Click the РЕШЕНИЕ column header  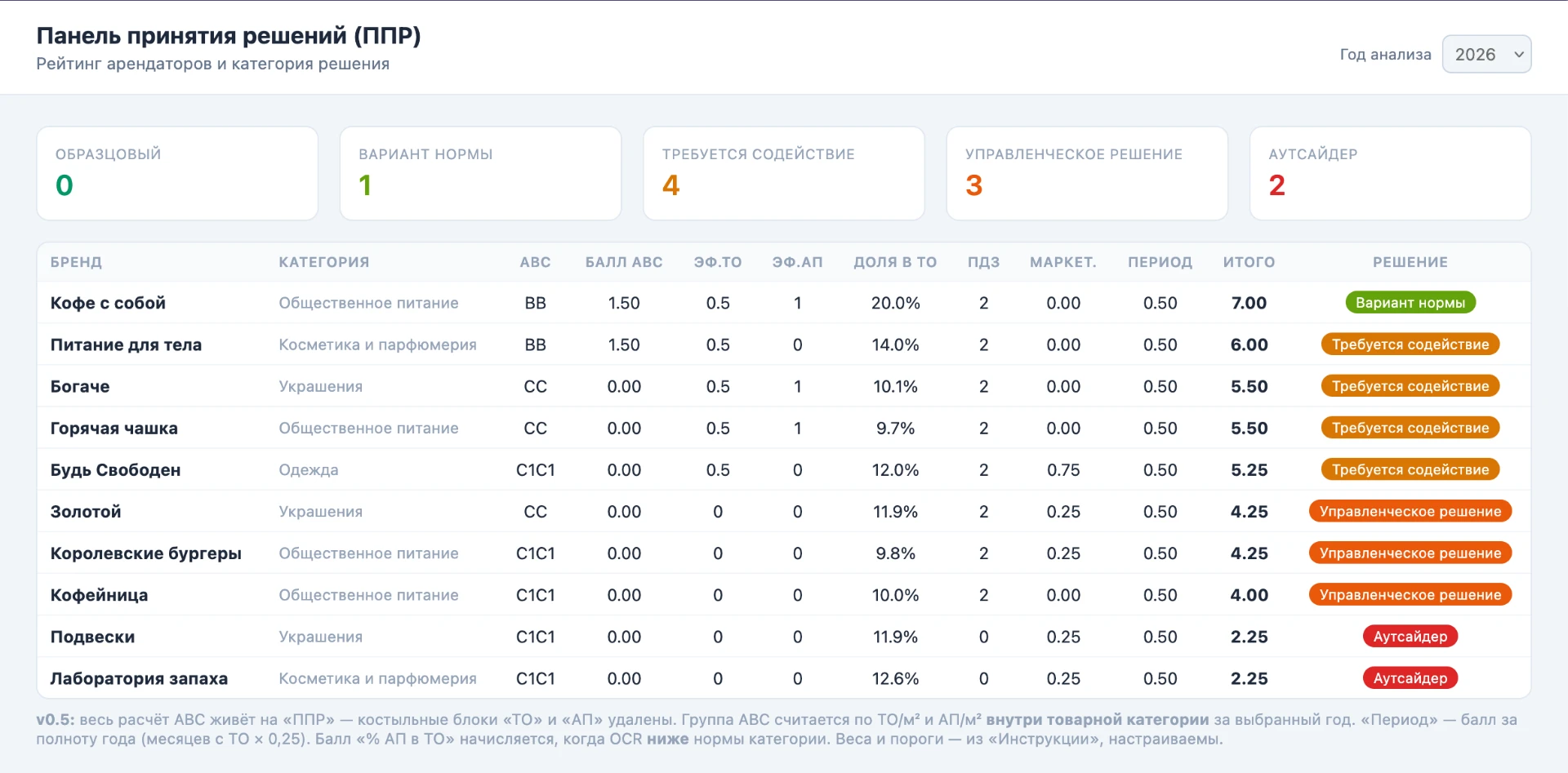click(1410, 262)
